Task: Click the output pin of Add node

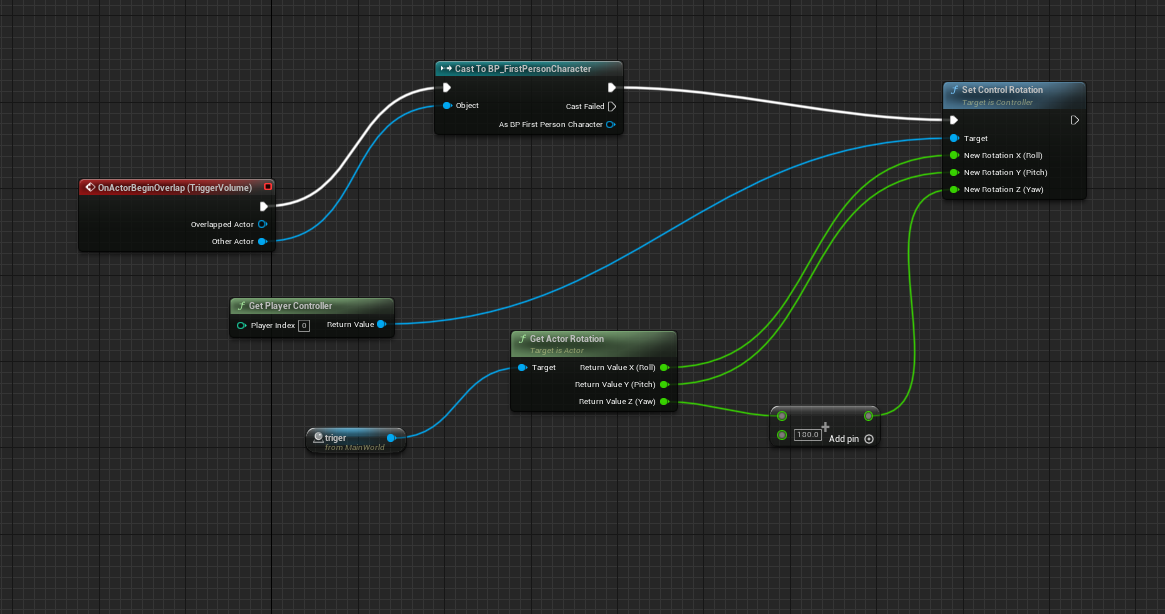Action: pyautogui.click(x=868, y=416)
